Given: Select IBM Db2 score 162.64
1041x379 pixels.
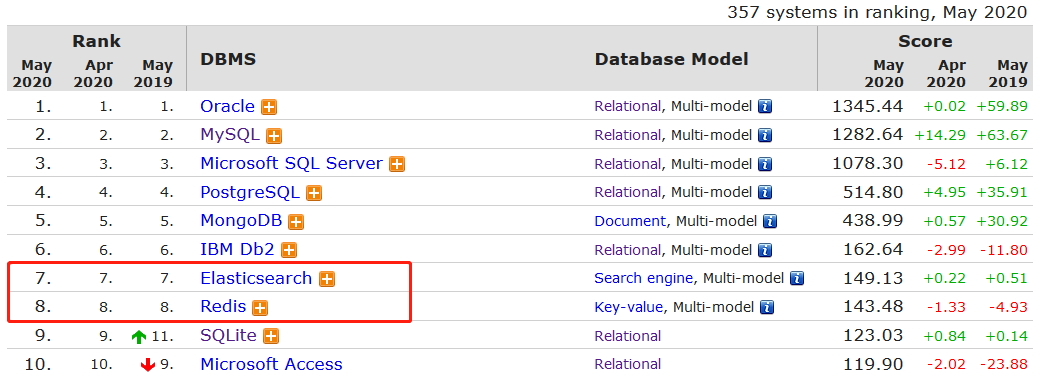Looking at the screenshot, I should point(874,250).
